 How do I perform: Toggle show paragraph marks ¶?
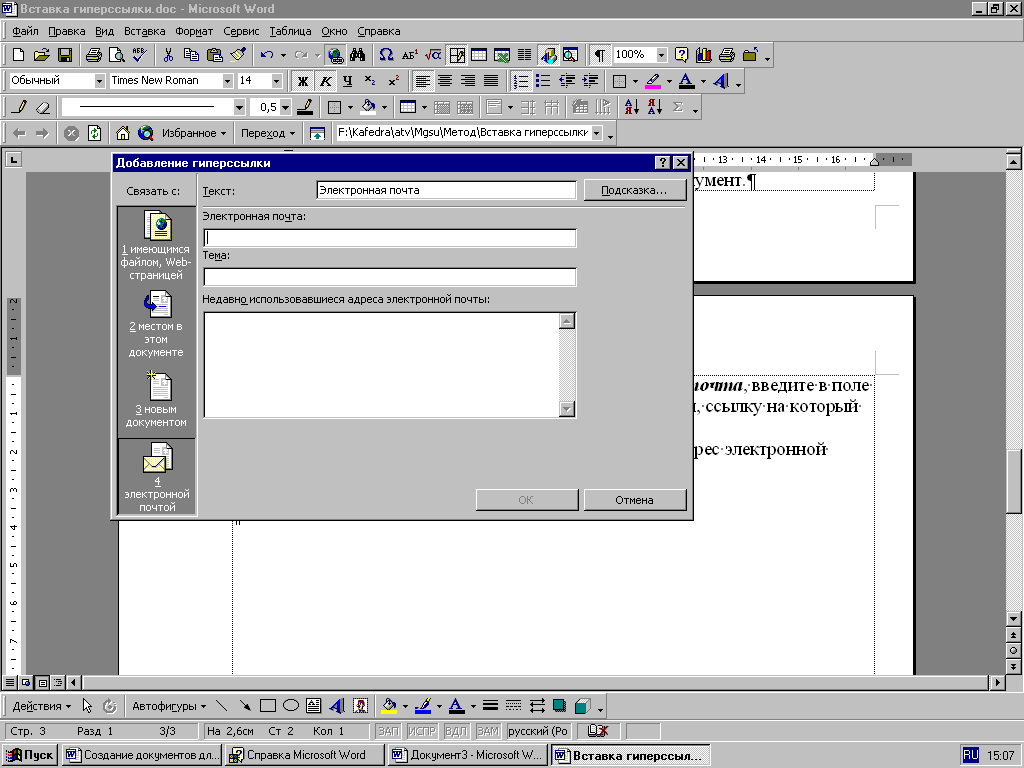click(600, 55)
